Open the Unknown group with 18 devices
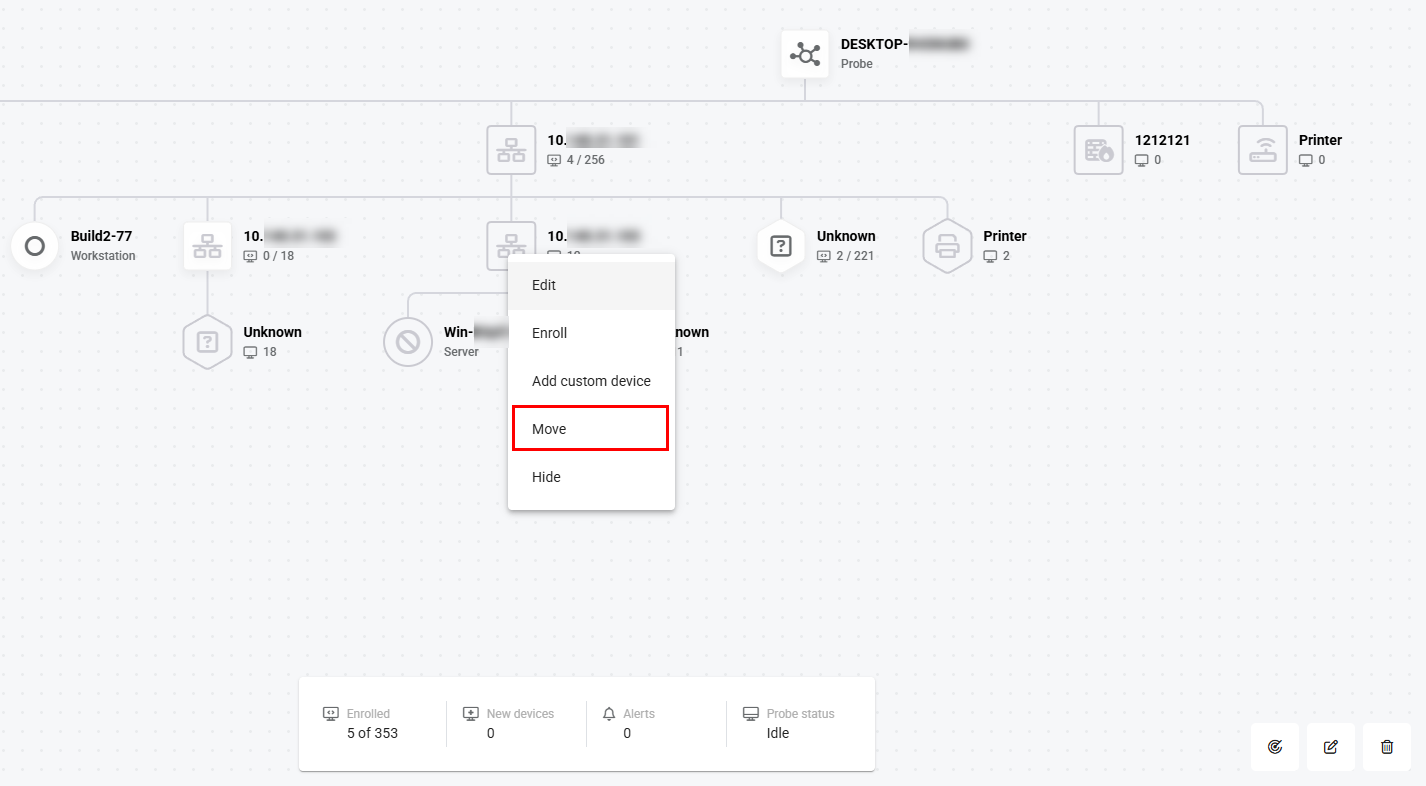Viewport: 1426px width, 786px height. coord(207,342)
